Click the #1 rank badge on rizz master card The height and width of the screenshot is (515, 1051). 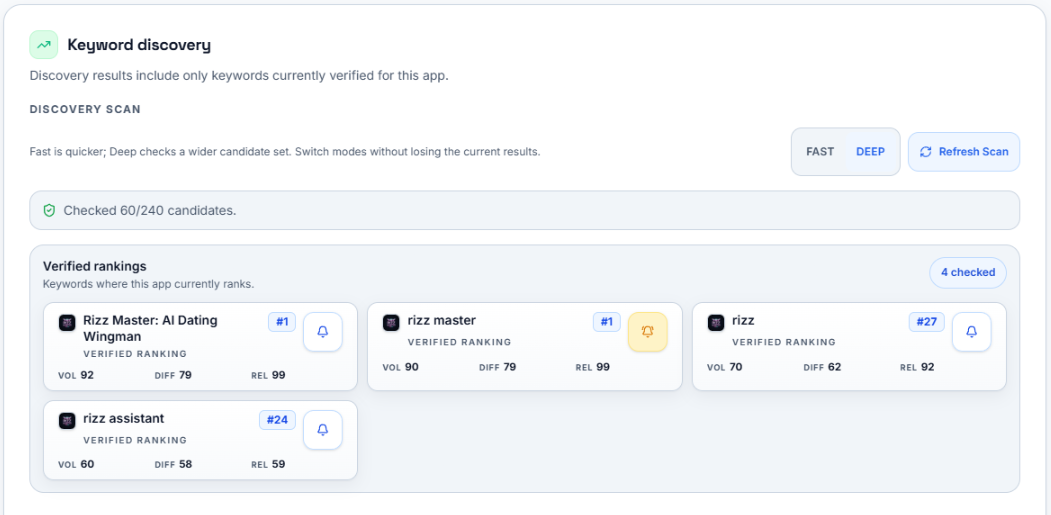pos(607,322)
